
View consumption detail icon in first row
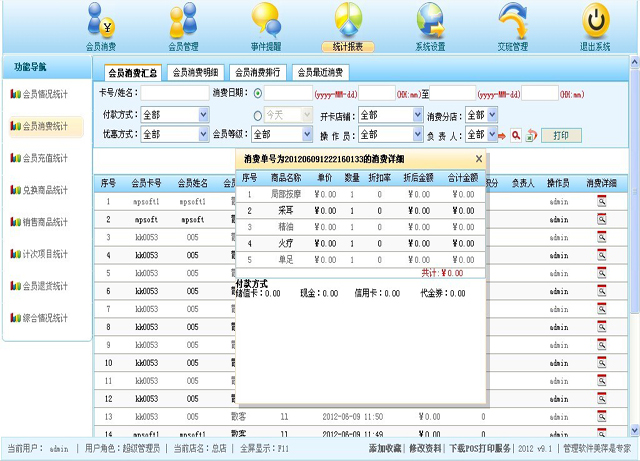tap(602, 201)
